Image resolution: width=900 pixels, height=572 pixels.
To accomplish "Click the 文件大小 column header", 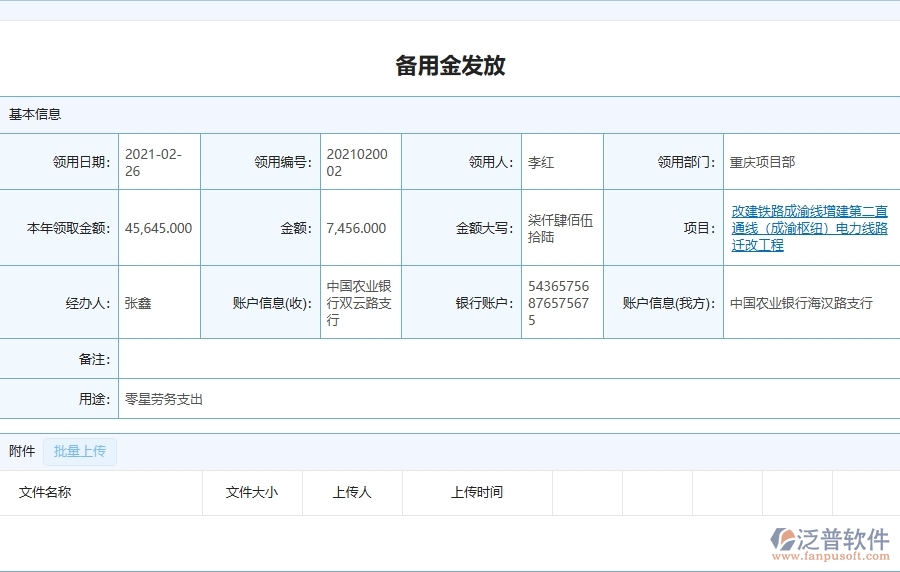I will [x=252, y=492].
